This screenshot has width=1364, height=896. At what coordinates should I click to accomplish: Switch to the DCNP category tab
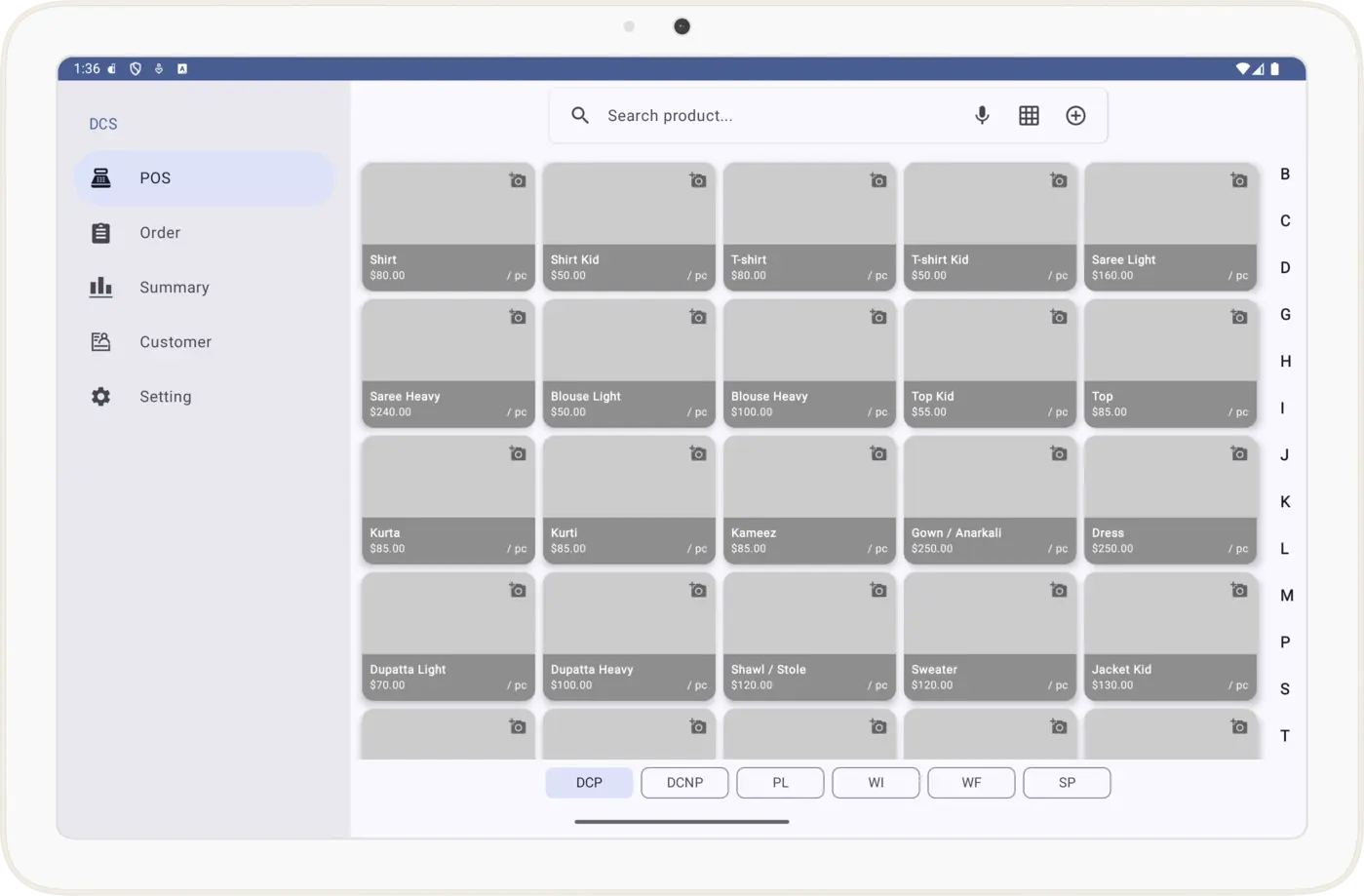pyautogui.click(x=684, y=782)
